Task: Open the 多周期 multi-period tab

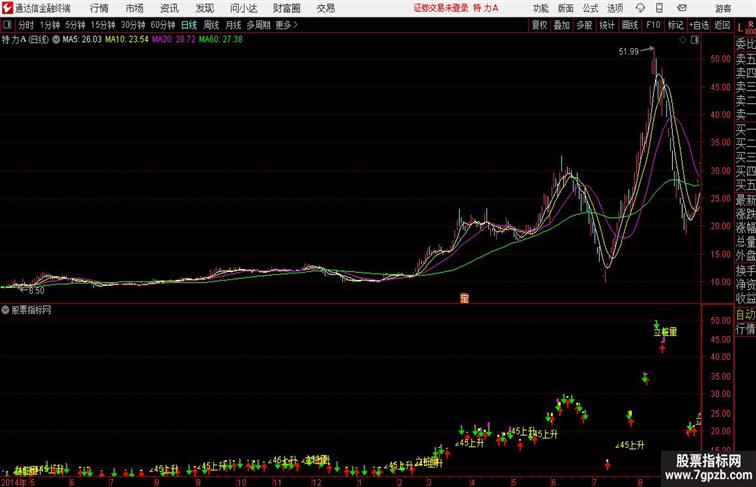Action: [258, 25]
